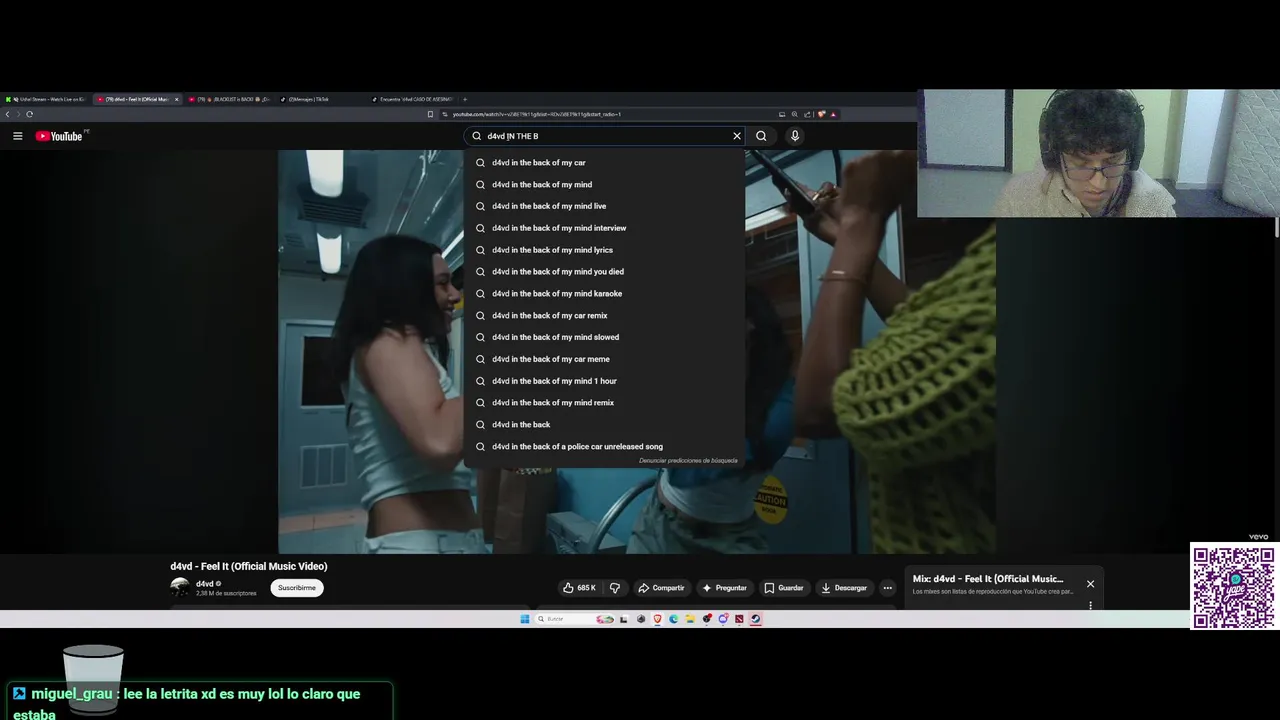
Task: Clear the search box with the X
Action: click(x=737, y=136)
